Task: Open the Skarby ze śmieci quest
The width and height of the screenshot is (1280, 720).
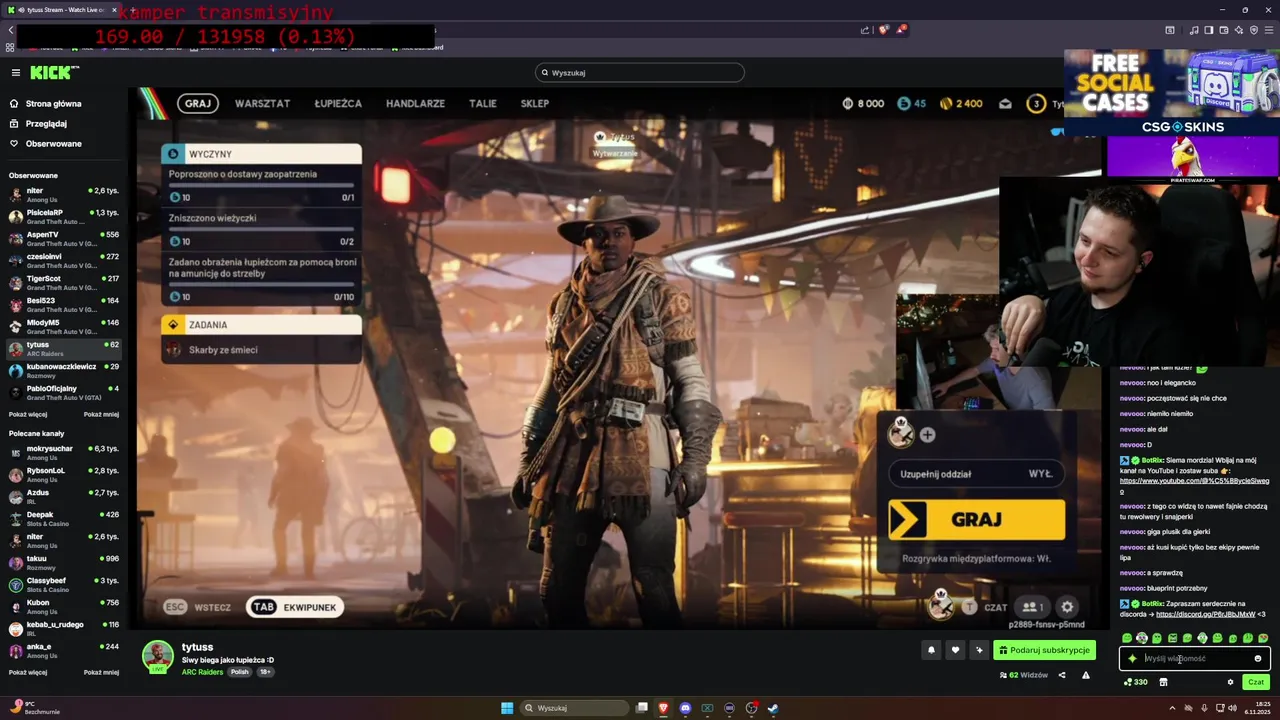Action: click(x=261, y=349)
